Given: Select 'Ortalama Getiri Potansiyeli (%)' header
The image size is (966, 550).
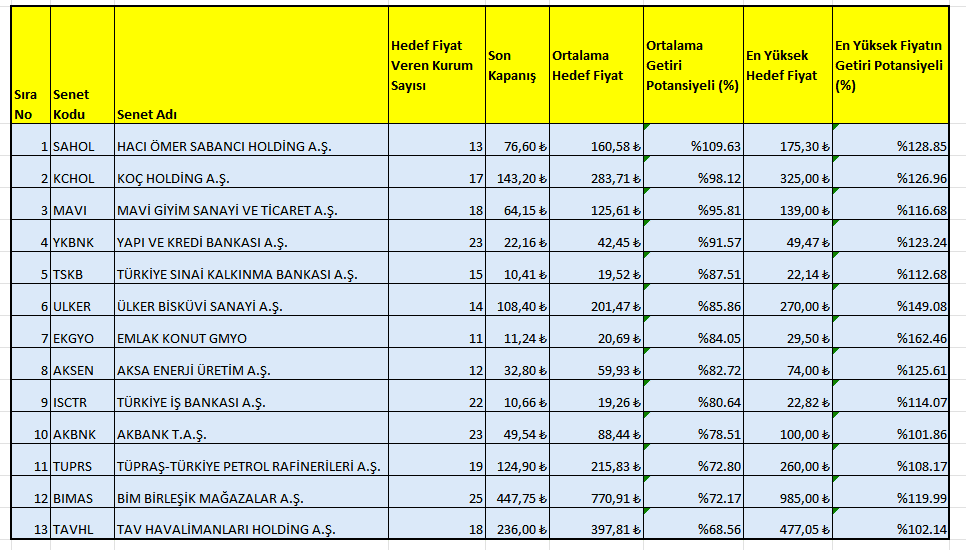Looking at the screenshot, I should click(694, 65).
